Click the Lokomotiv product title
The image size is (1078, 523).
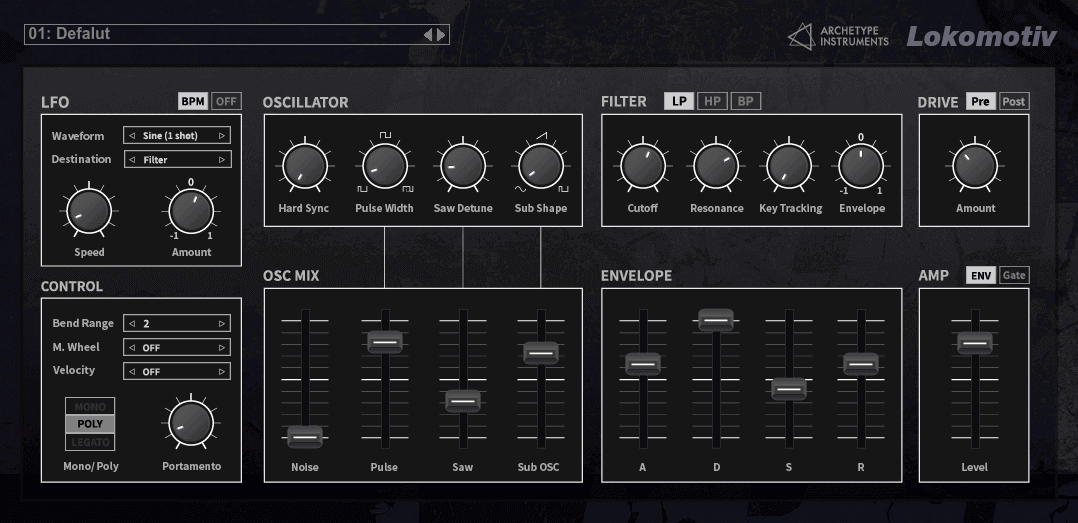point(981,36)
